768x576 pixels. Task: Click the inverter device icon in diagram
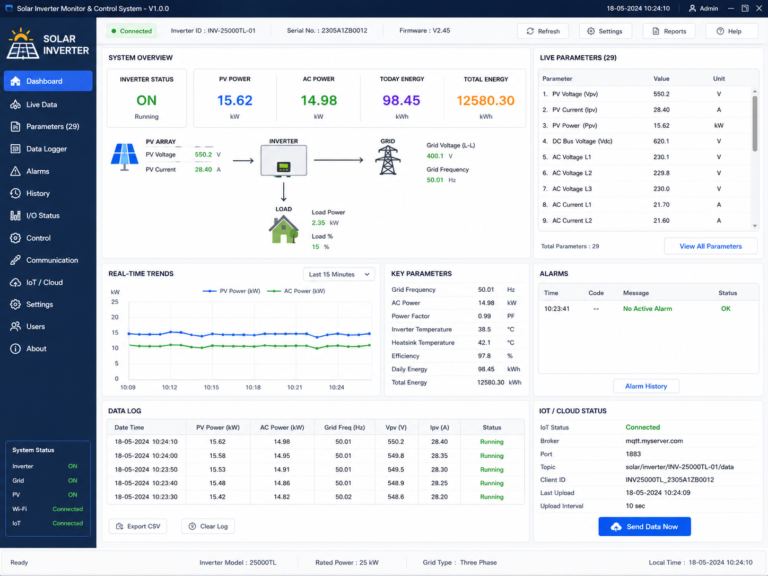pos(284,160)
